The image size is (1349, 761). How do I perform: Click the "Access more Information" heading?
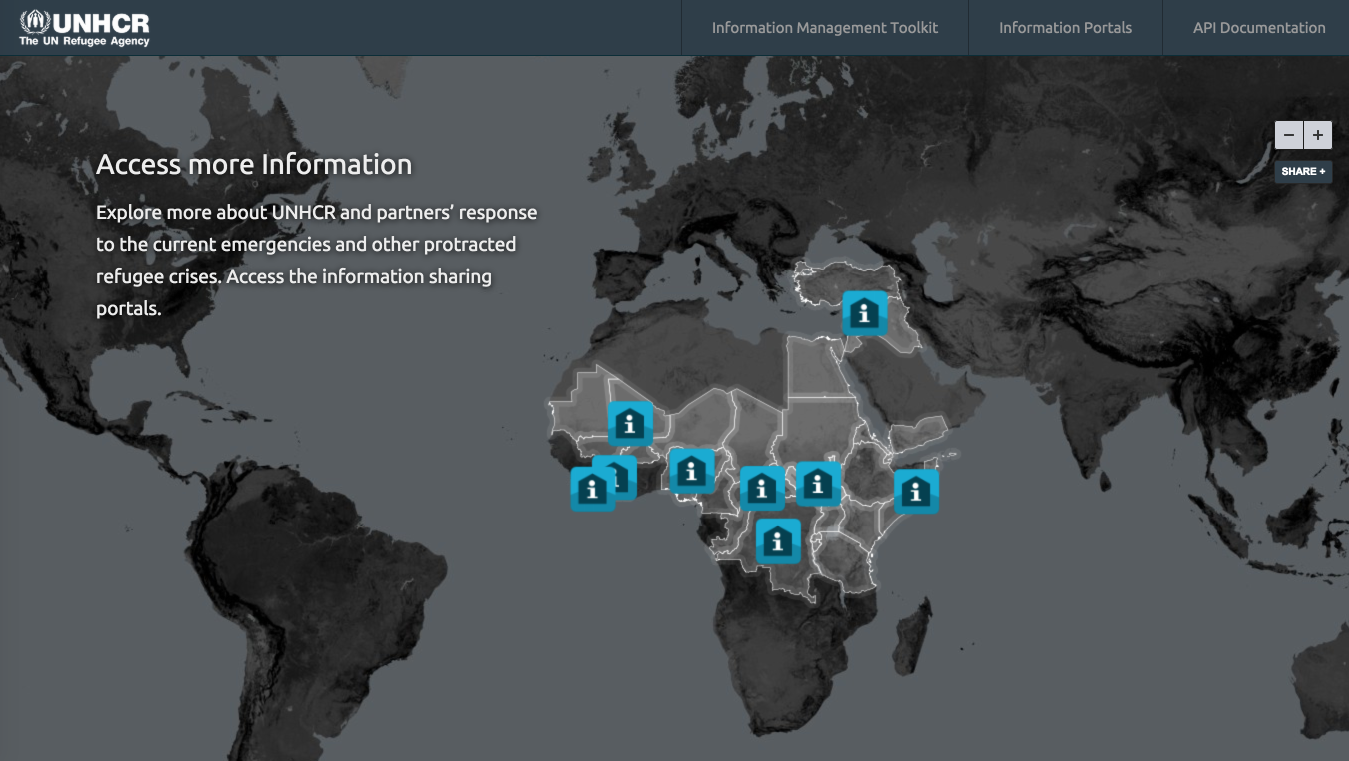[254, 165]
